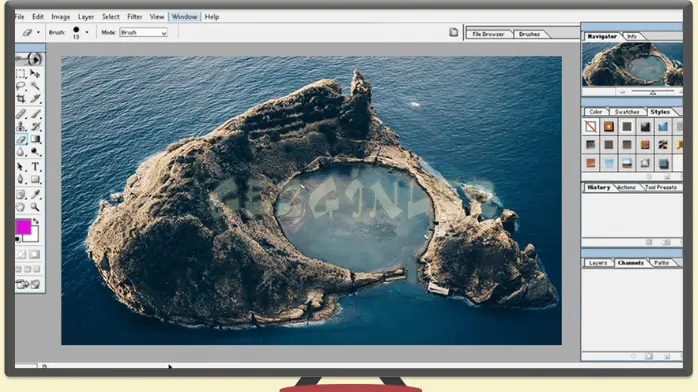Switch to the Swatches tab
This screenshot has width=698, height=392.
click(x=627, y=112)
